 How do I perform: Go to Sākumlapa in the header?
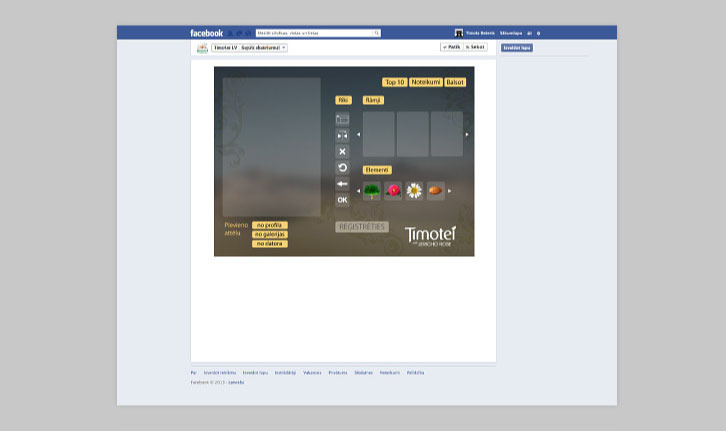click(x=511, y=33)
